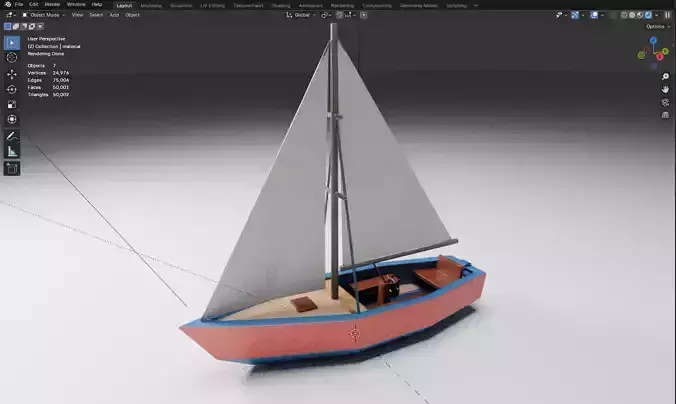Open the pivot point dropdown
The width and height of the screenshot is (676, 404).
326,15
